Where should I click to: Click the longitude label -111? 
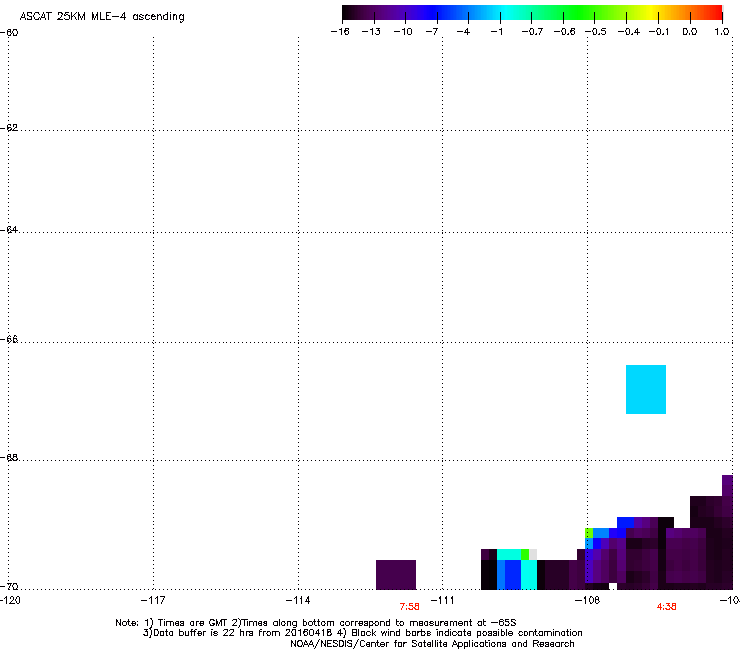click(442, 600)
